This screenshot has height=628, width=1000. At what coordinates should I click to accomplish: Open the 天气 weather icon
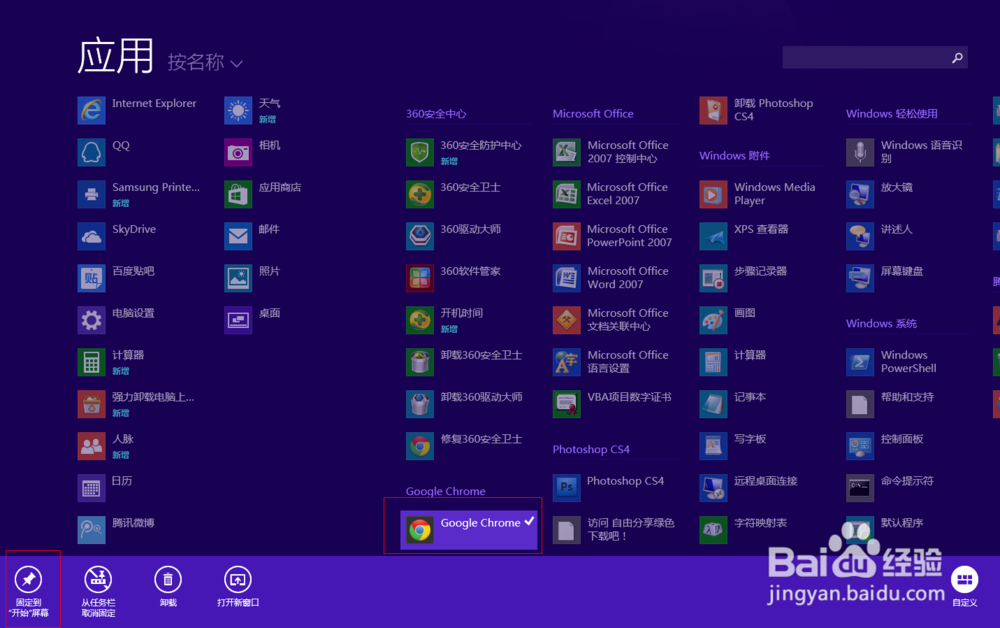238,110
